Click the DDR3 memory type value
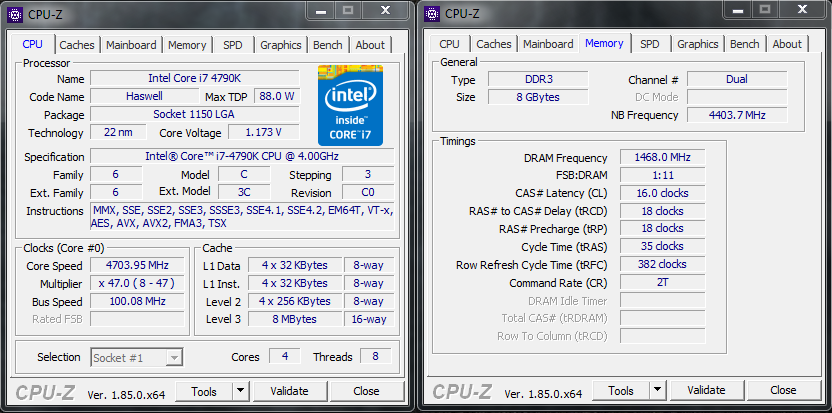Viewport: 832px width, 413px height. click(x=538, y=79)
